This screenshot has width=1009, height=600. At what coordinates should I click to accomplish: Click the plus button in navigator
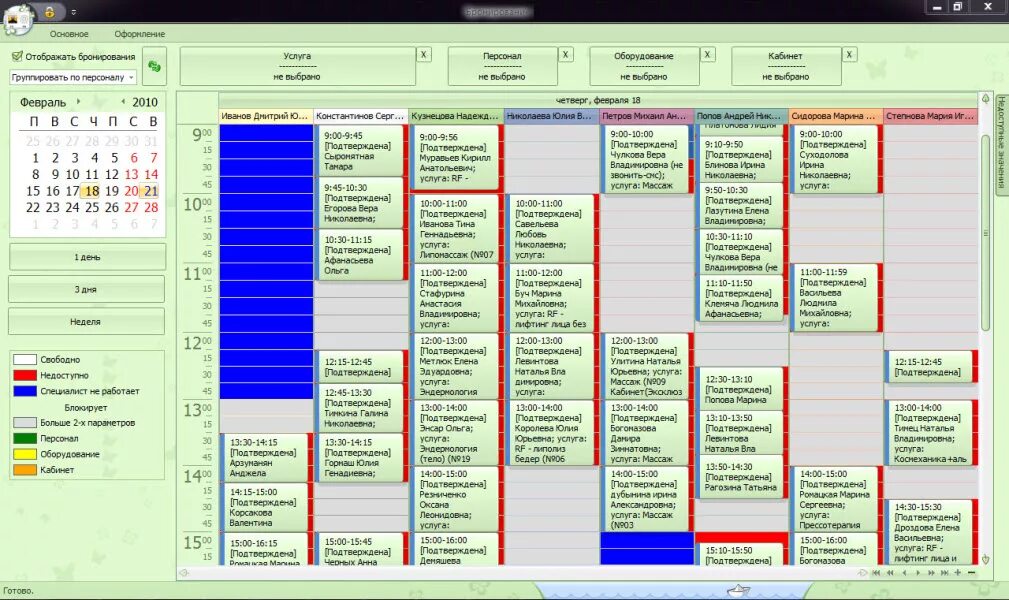point(958,572)
